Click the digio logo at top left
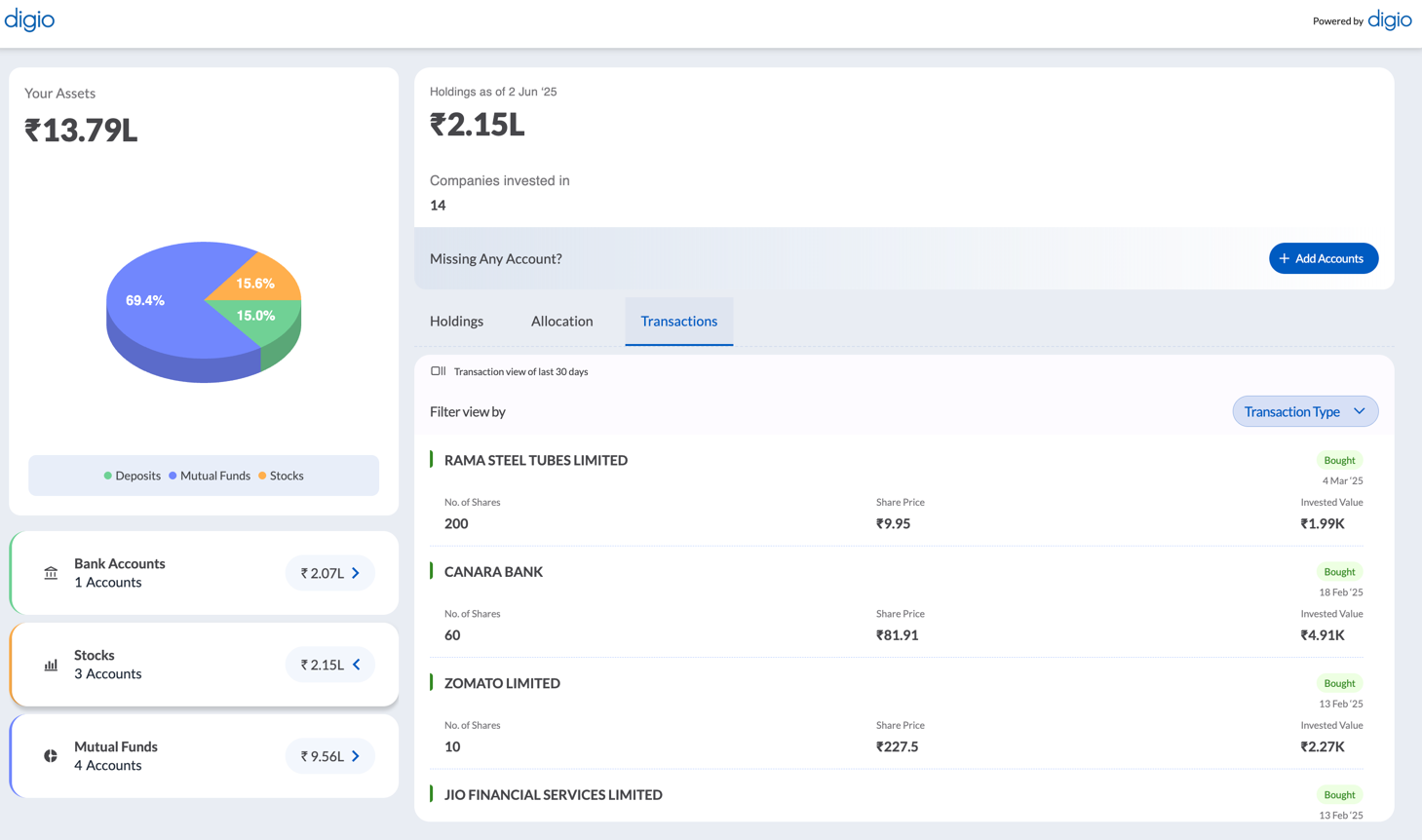 29,19
